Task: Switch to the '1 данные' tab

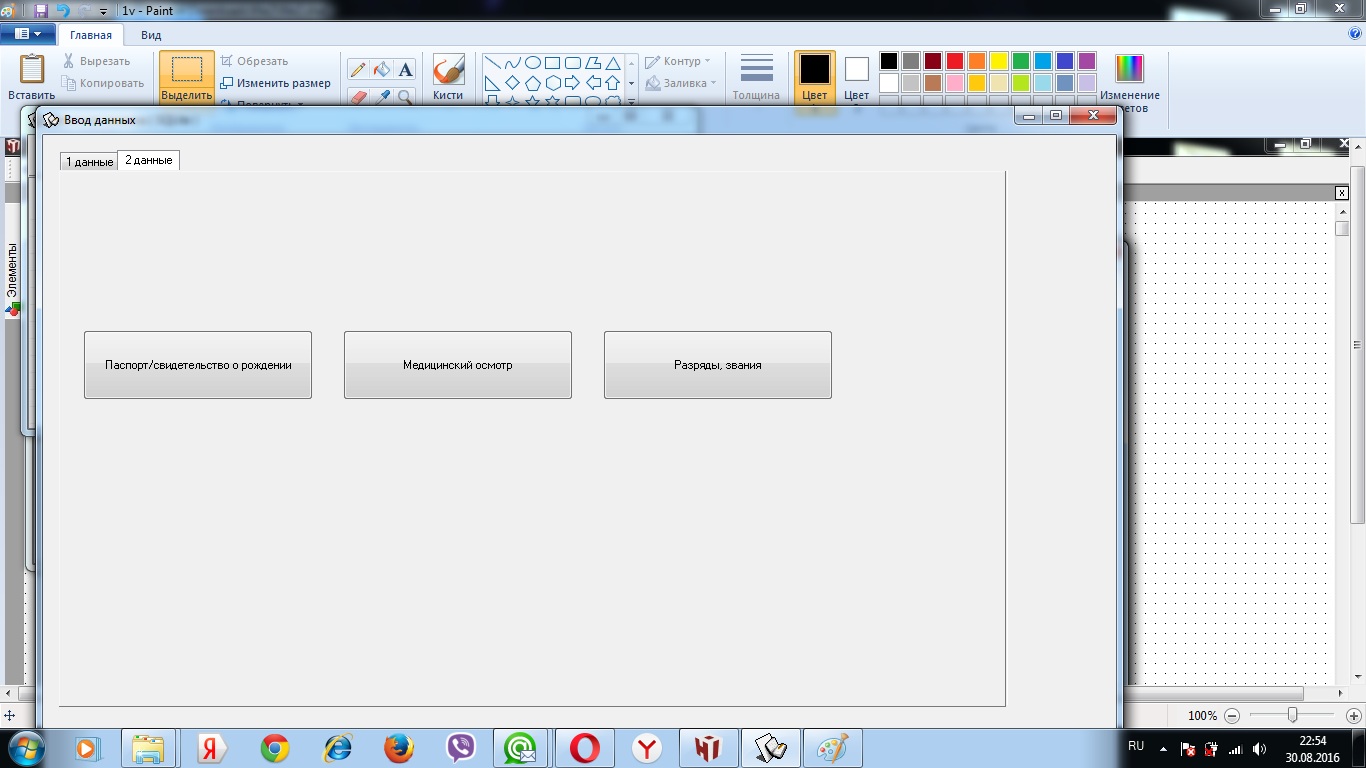Action: coord(89,162)
